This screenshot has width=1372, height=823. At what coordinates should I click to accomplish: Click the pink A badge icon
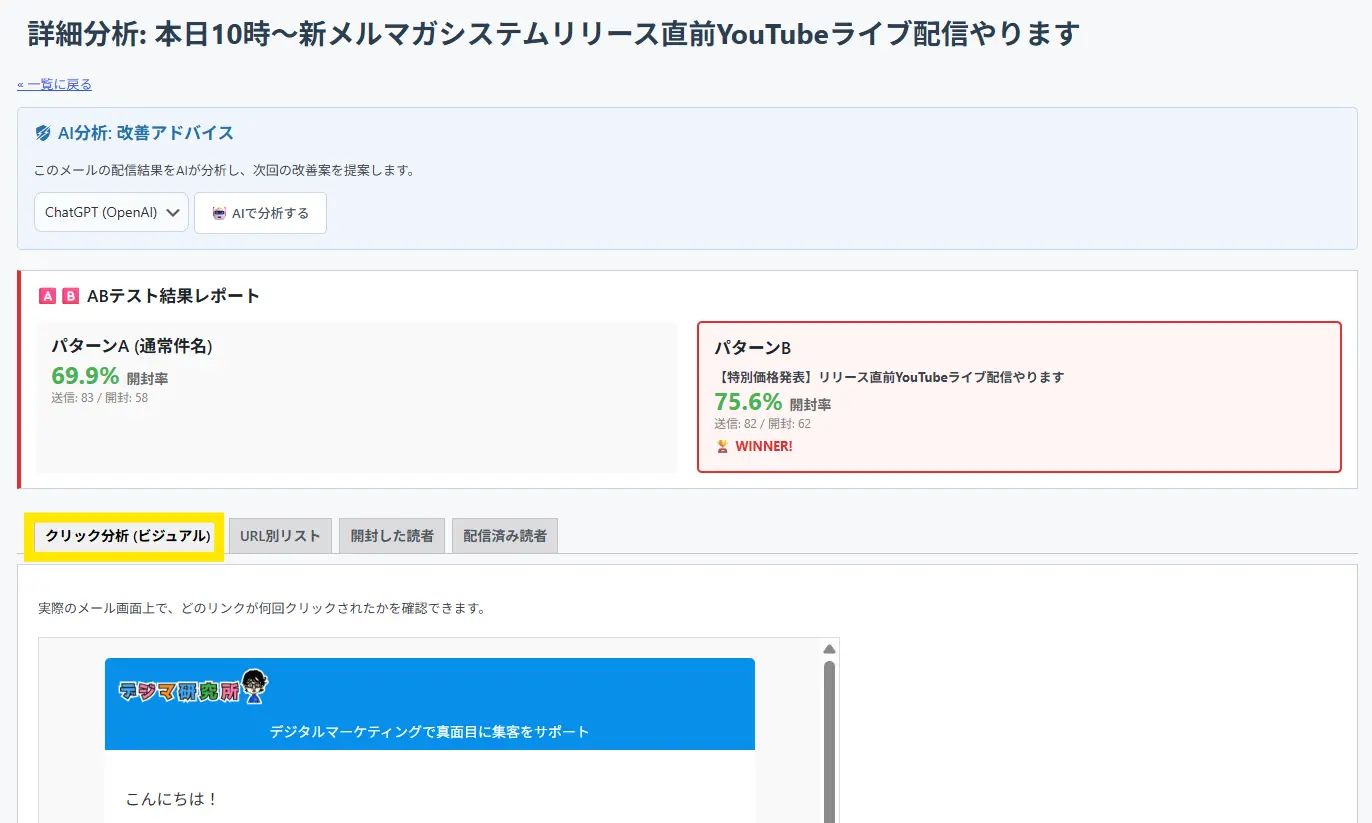click(x=47, y=296)
